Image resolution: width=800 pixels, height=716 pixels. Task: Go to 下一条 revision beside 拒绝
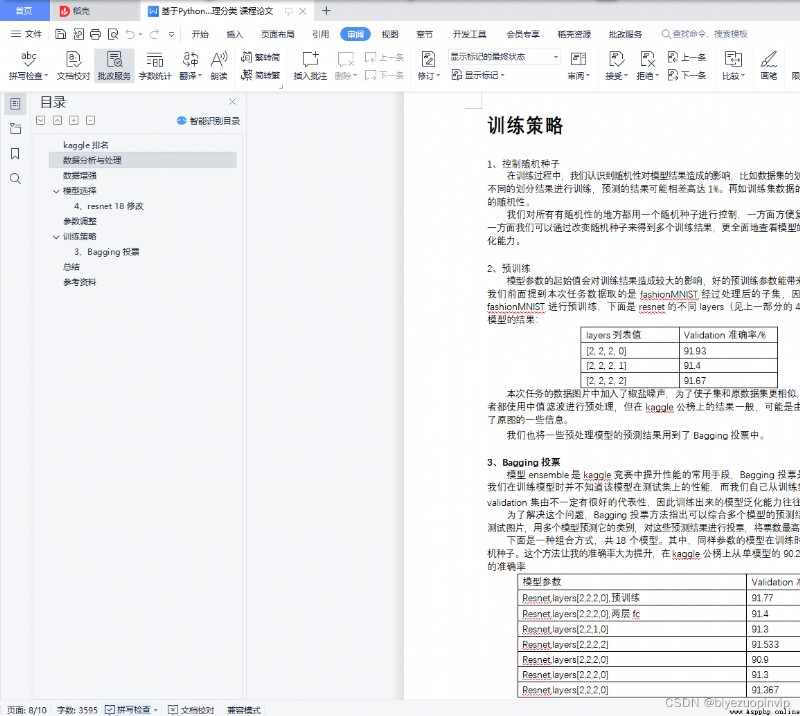687,76
